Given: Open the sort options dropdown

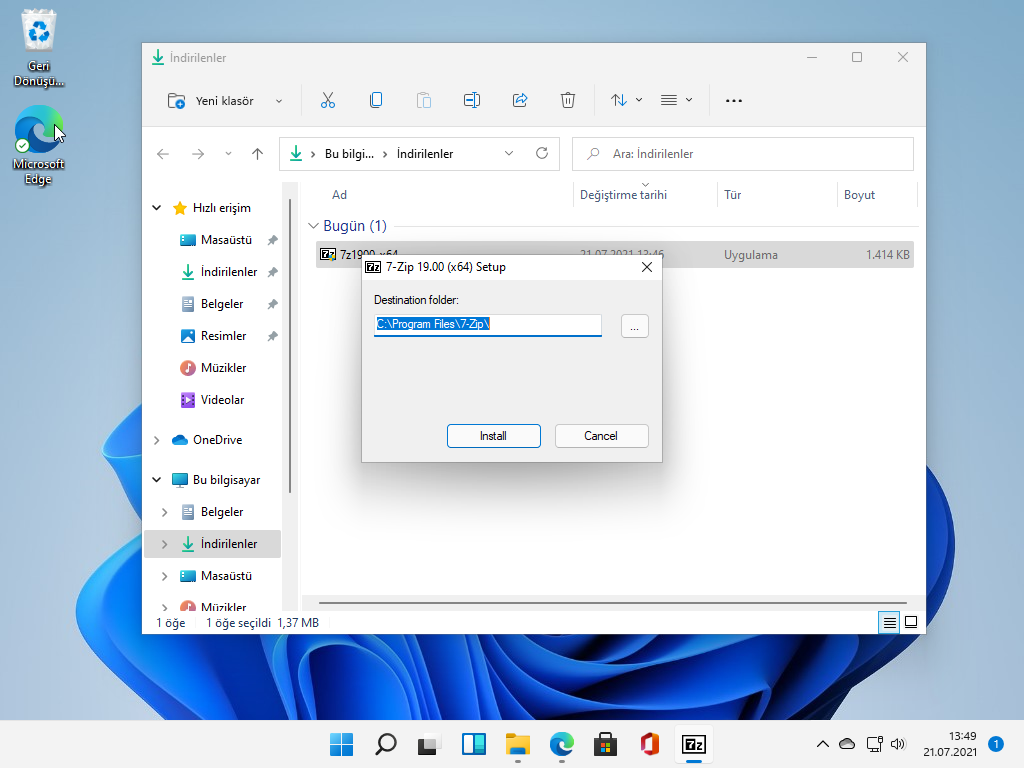Looking at the screenshot, I should (x=624, y=100).
